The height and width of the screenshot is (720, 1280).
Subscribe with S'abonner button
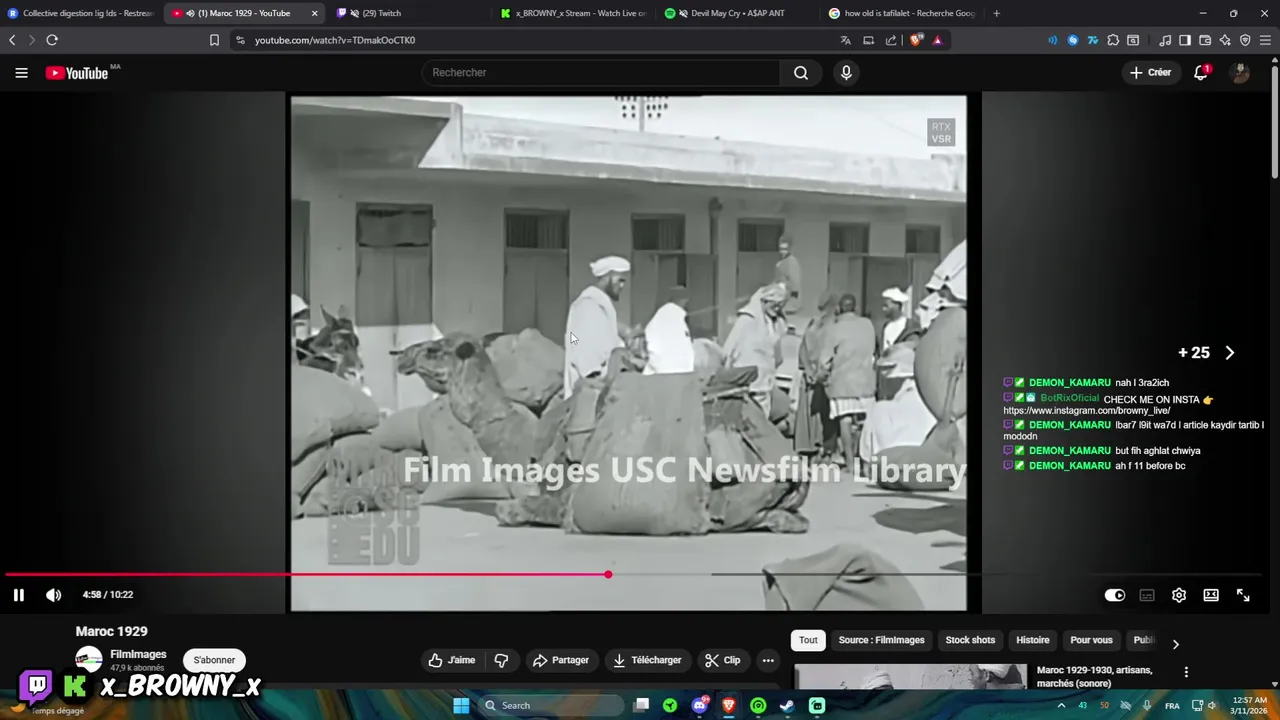point(214,660)
